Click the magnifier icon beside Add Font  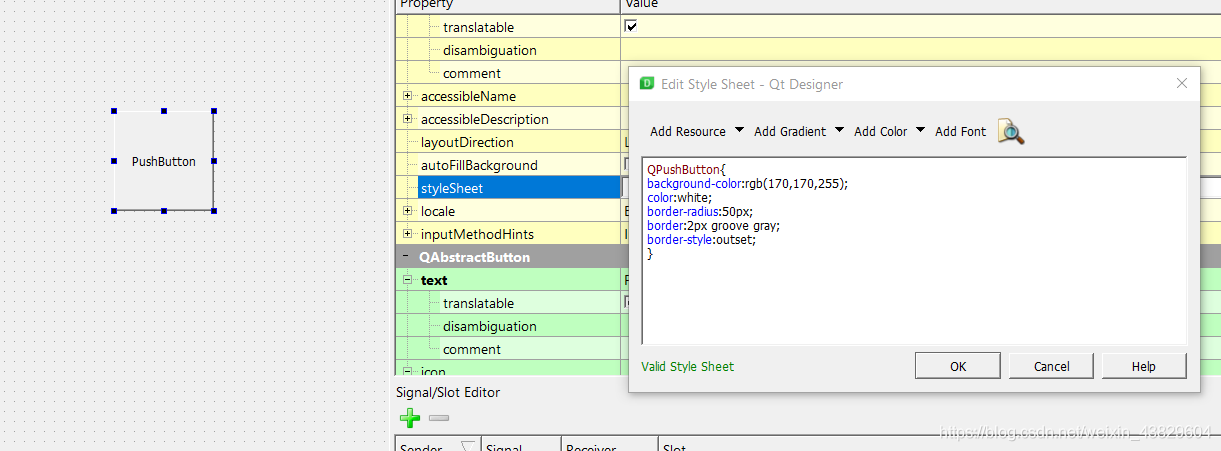[1011, 132]
